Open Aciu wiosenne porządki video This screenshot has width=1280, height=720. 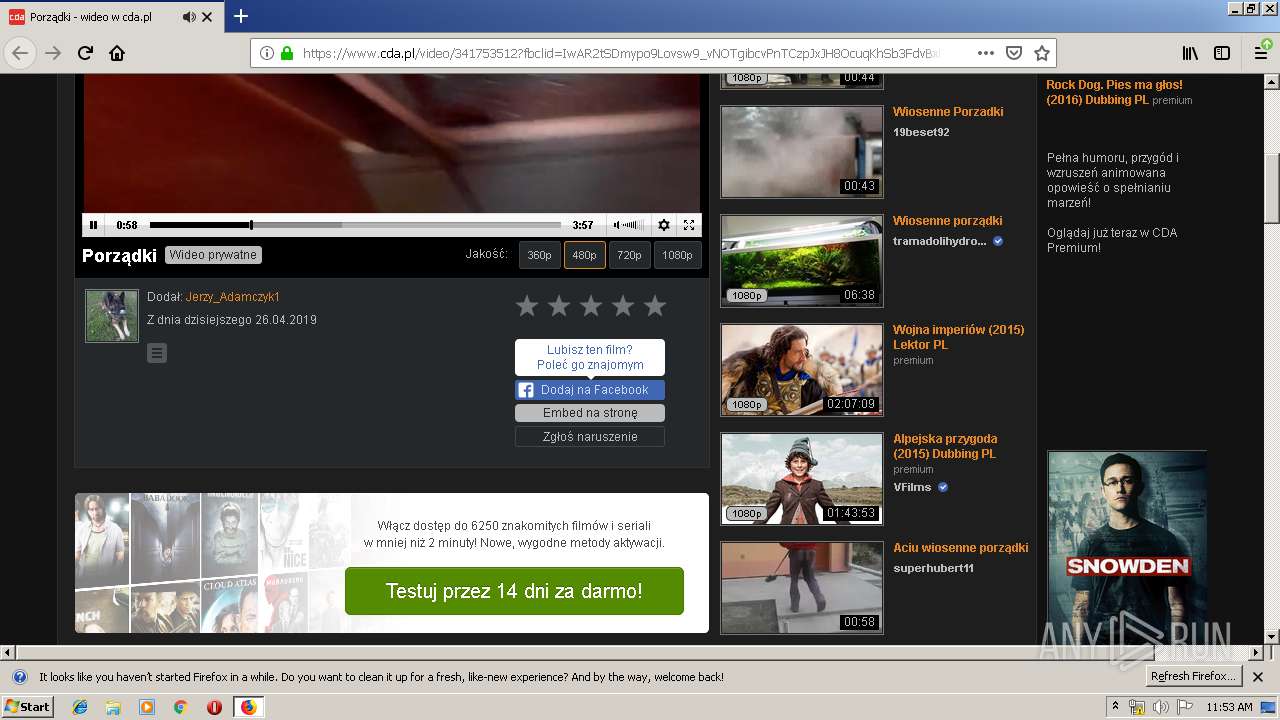point(960,548)
